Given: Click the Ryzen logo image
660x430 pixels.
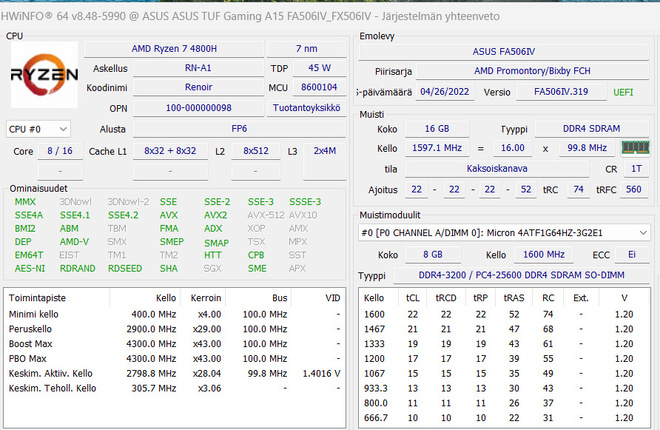Looking at the screenshot, I should pyautogui.click(x=44, y=74).
